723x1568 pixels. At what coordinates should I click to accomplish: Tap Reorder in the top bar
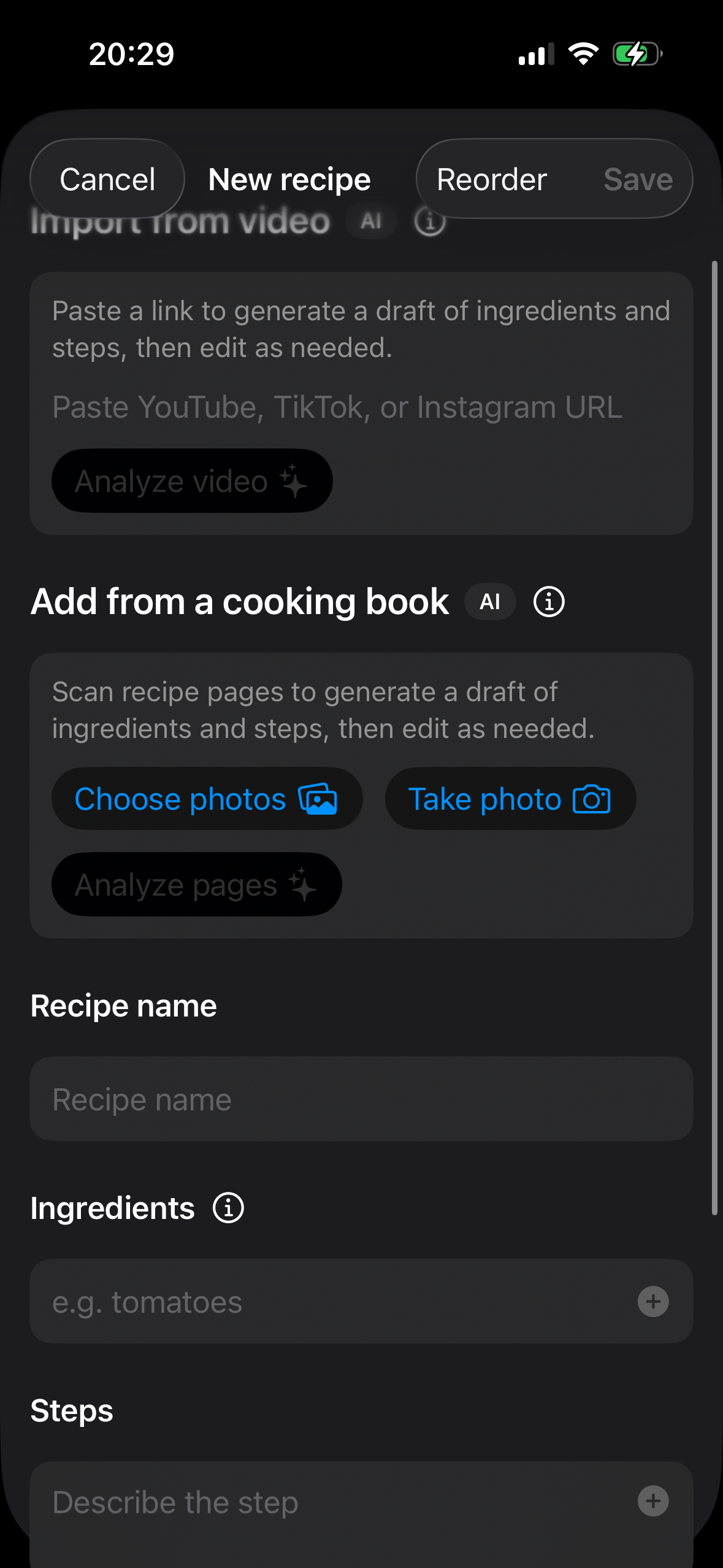point(492,179)
